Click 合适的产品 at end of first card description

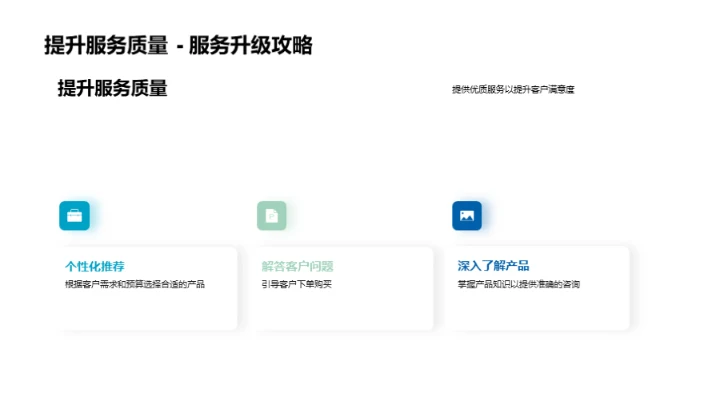pyautogui.click(x=183, y=285)
